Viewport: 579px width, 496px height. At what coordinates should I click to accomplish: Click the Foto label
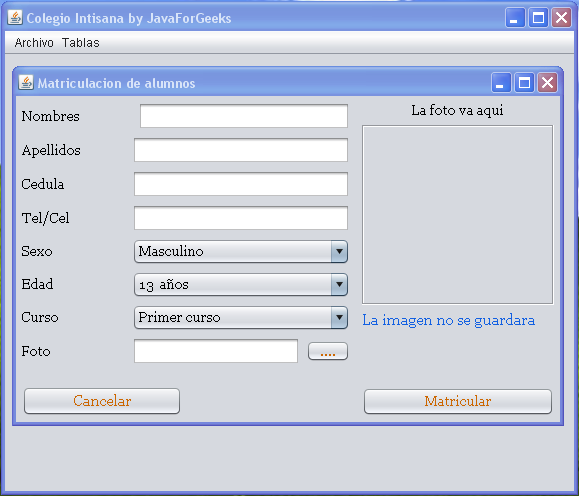pyautogui.click(x=36, y=351)
